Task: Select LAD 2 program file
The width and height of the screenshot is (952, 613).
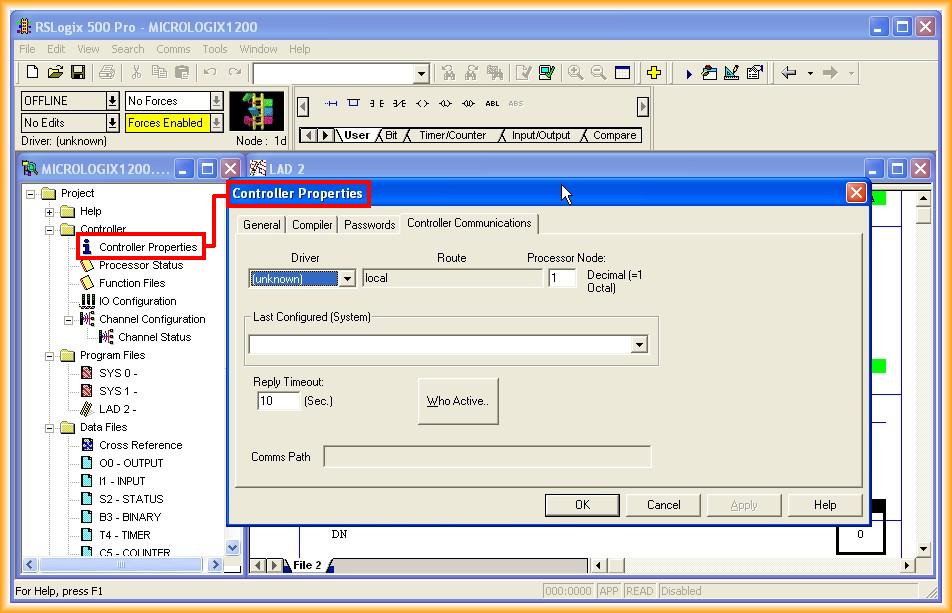Action: coord(115,409)
